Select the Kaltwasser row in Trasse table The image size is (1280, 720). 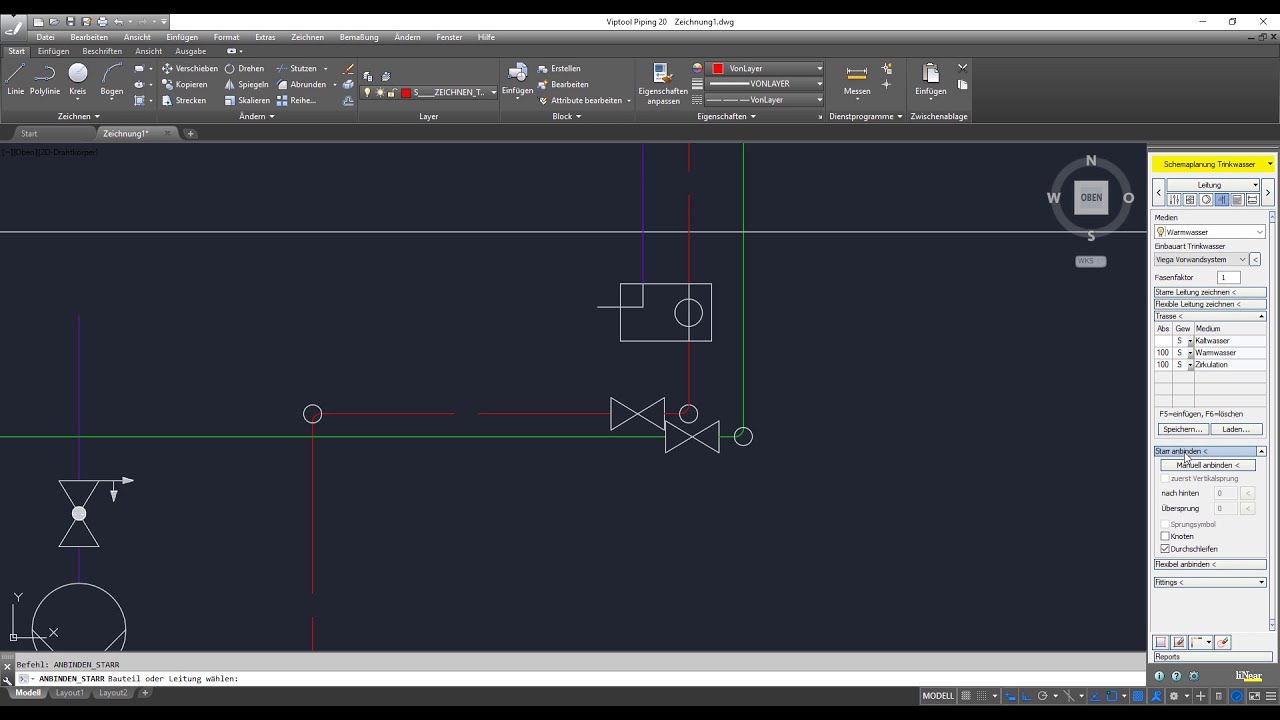tap(1210, 341)
